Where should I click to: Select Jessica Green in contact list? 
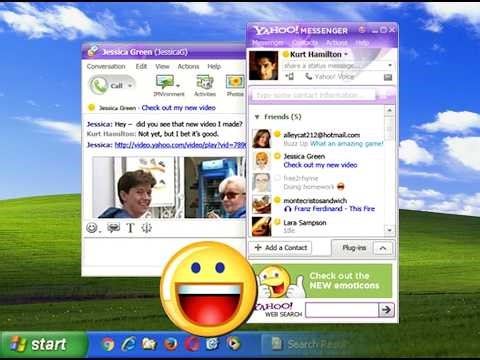[x=304, y=156]
